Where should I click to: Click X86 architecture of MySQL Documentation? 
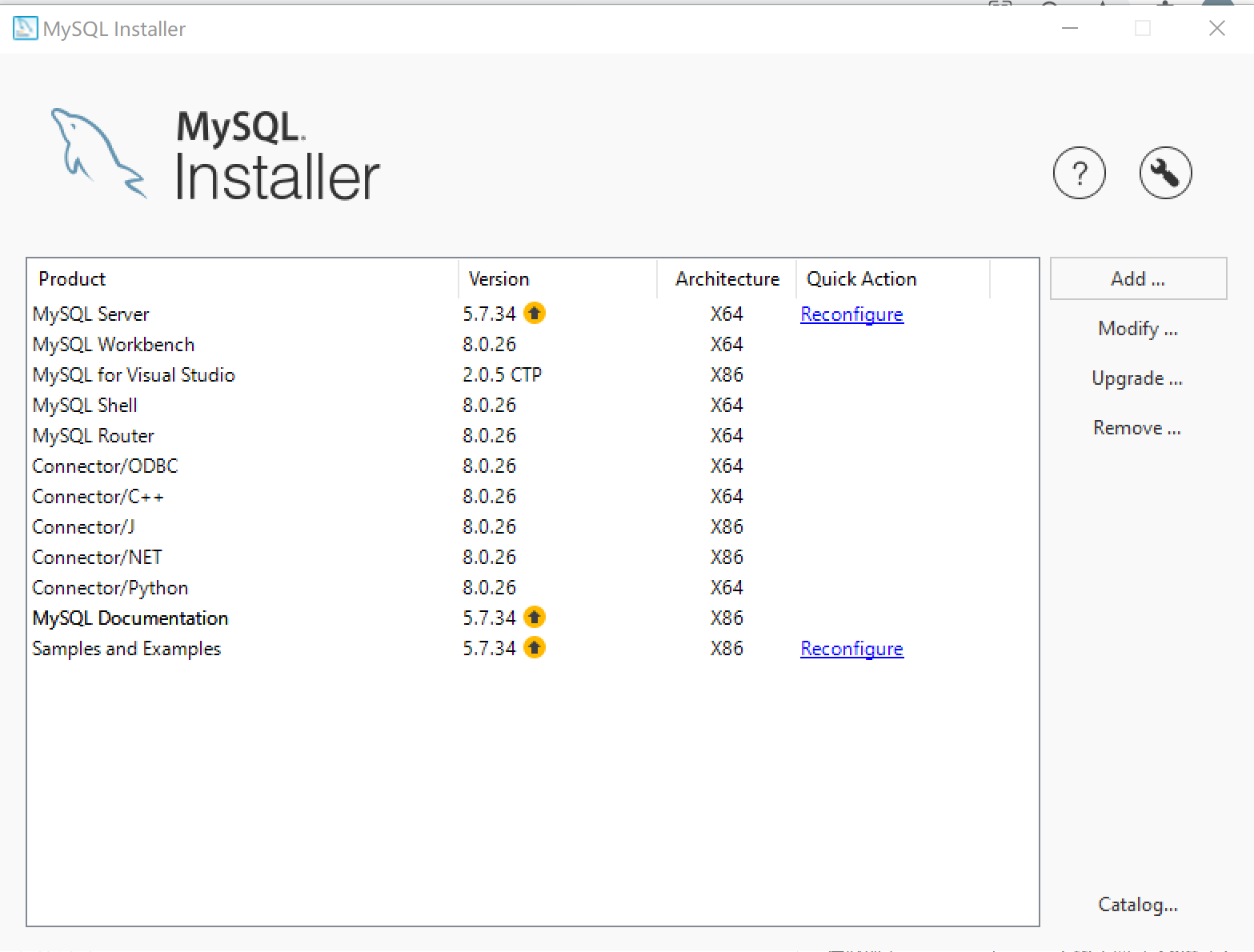tap(727, 618)
